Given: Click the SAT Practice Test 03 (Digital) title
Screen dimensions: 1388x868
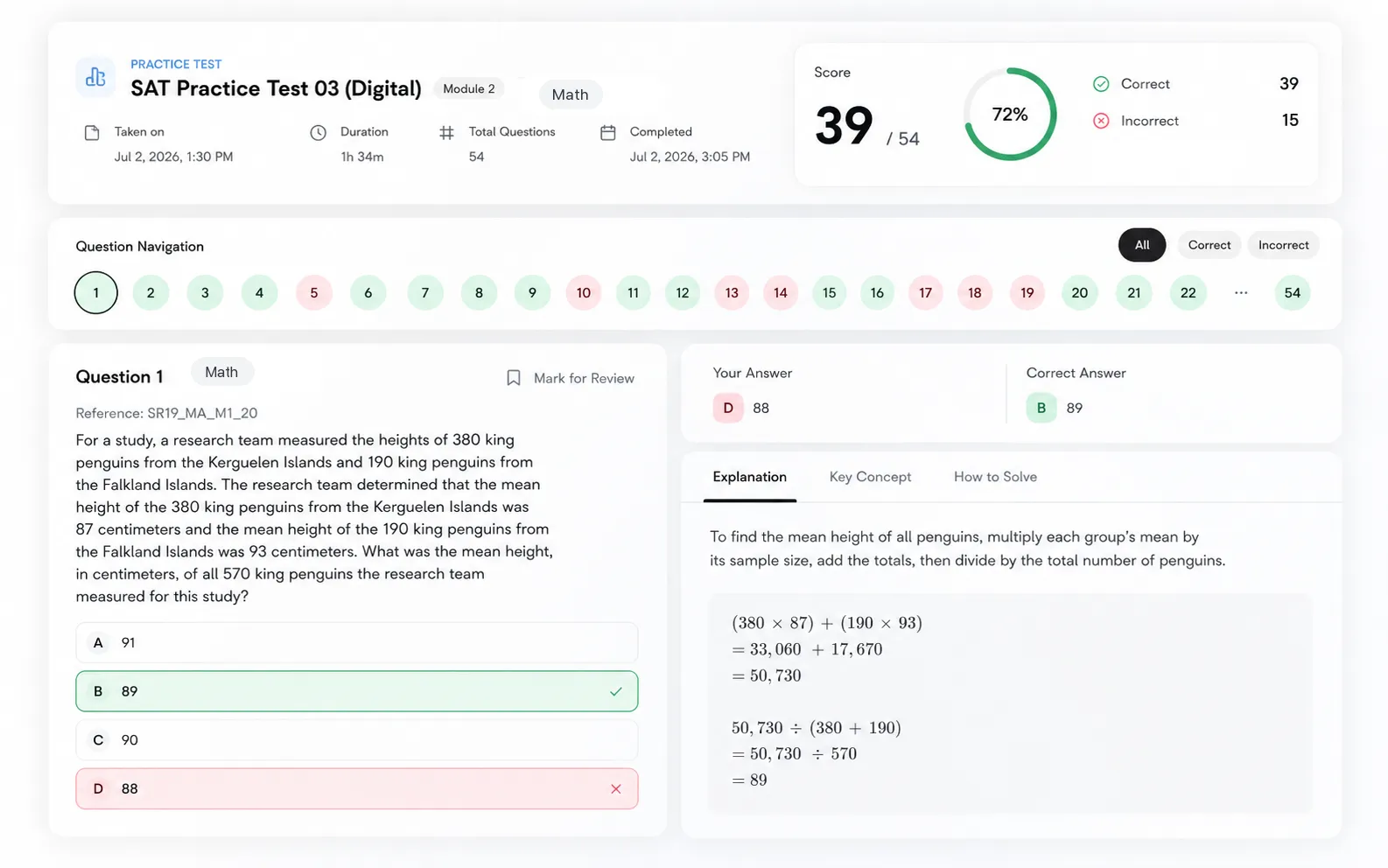Looking at the screenshot, I should 276,88.
